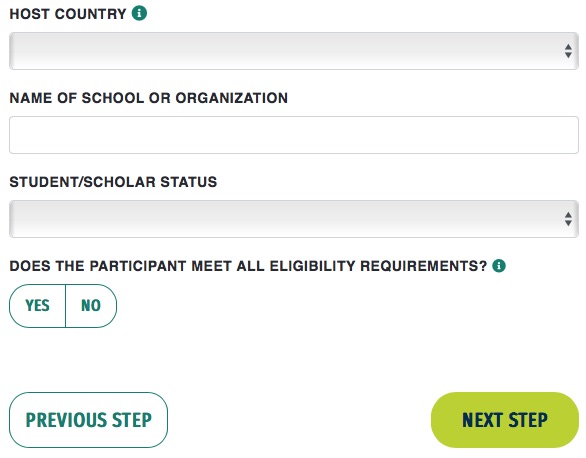Click the up arrow on the Host Country selector
Viewport: 586px width, 458px height.
pyautogui.click(x=568, y=47)
